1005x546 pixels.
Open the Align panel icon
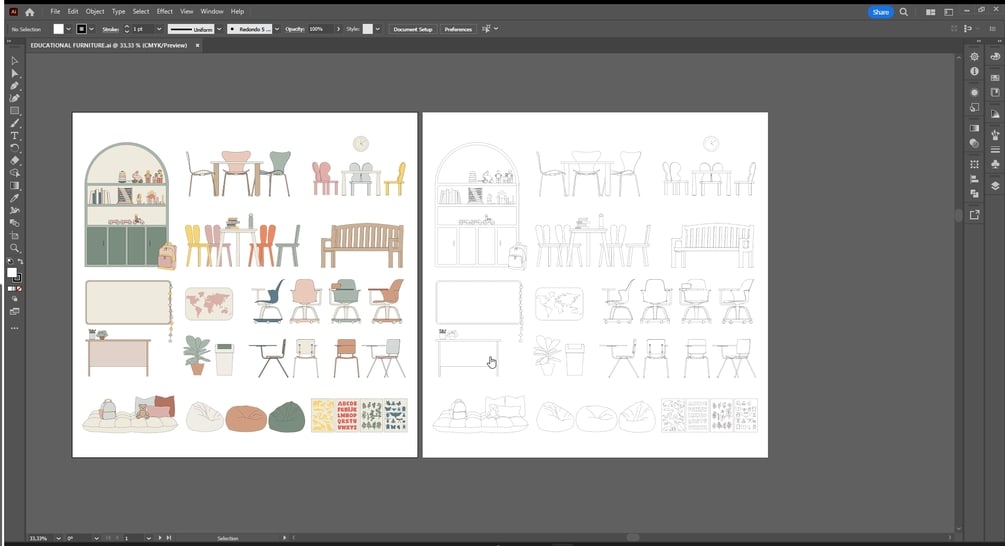coord(974,179)
